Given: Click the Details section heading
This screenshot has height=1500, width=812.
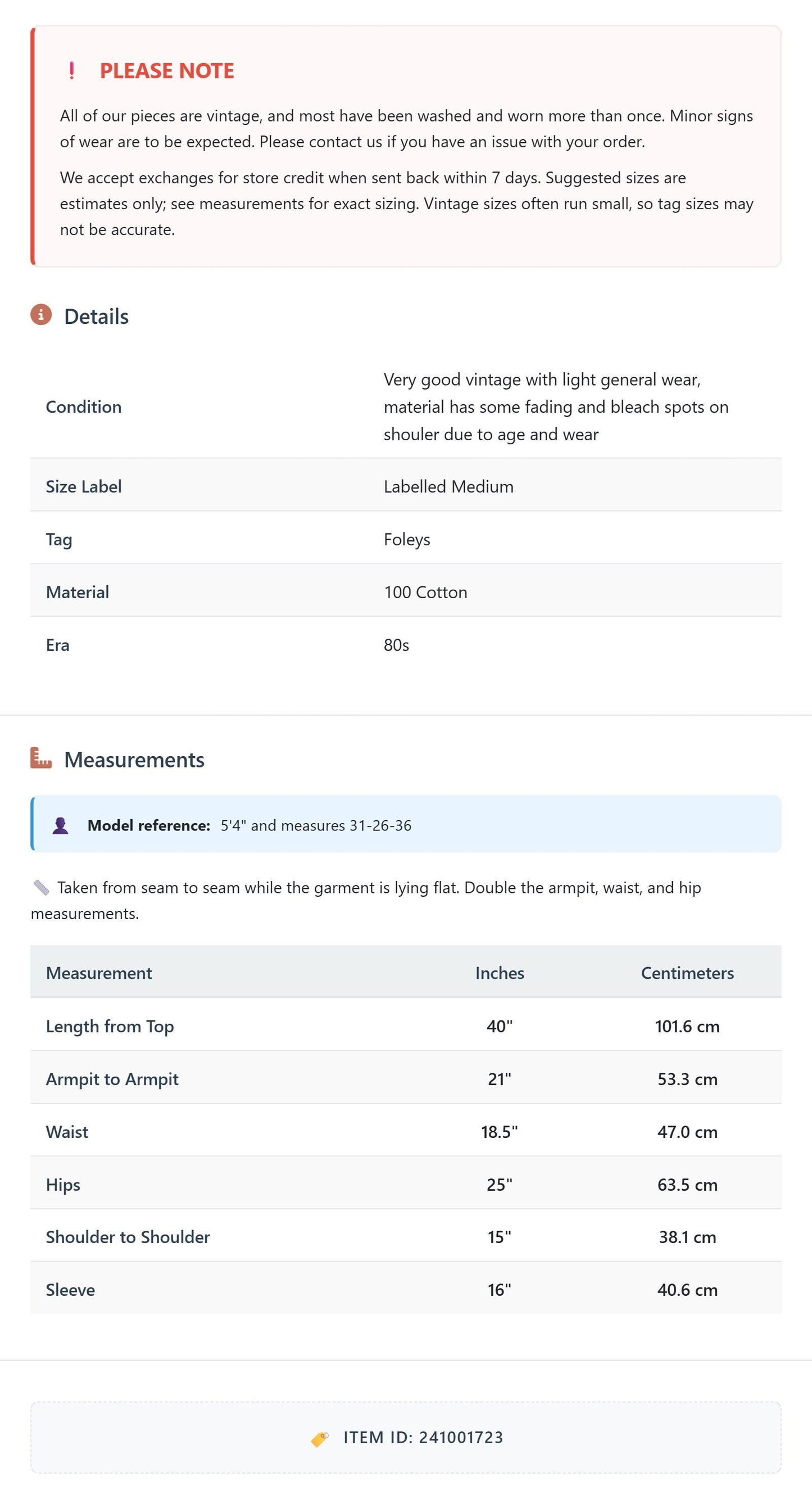Looking at the screenshot, I should pos(96,316).
